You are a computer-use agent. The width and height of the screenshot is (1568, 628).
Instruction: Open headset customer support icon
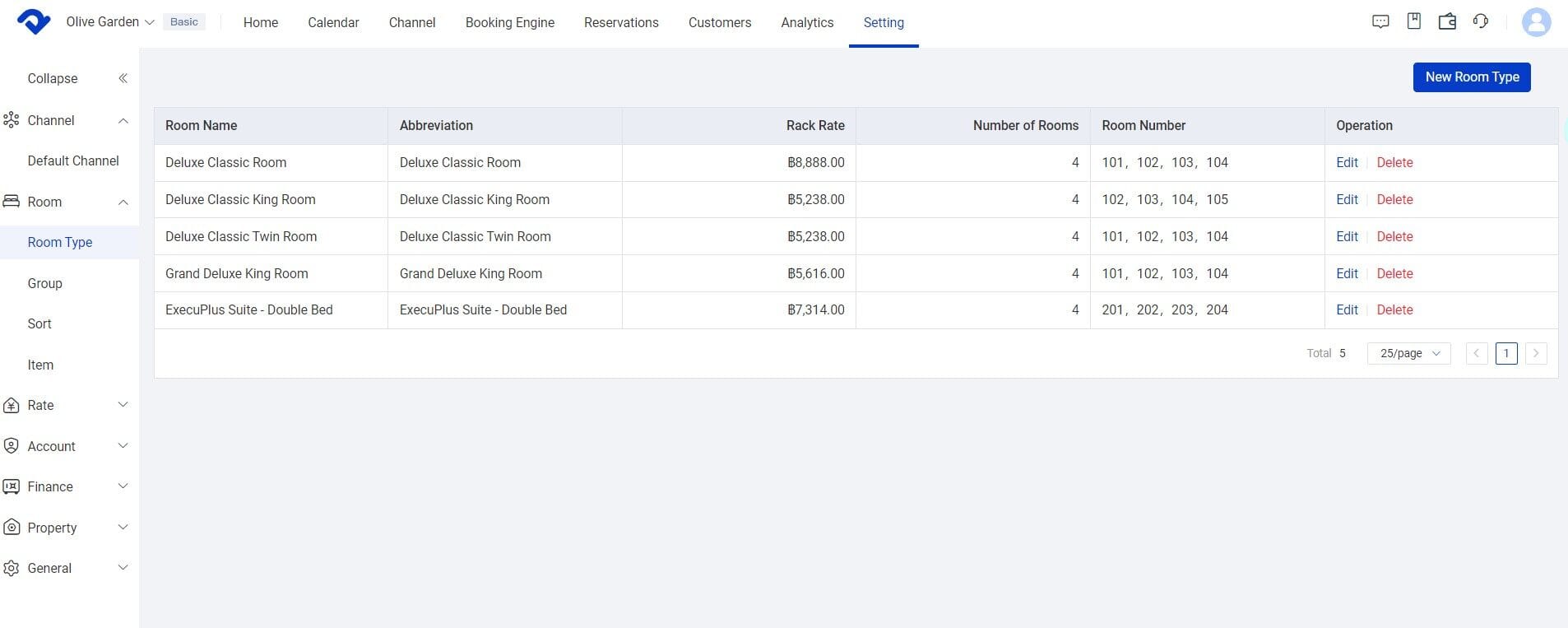coord(1481,21)
